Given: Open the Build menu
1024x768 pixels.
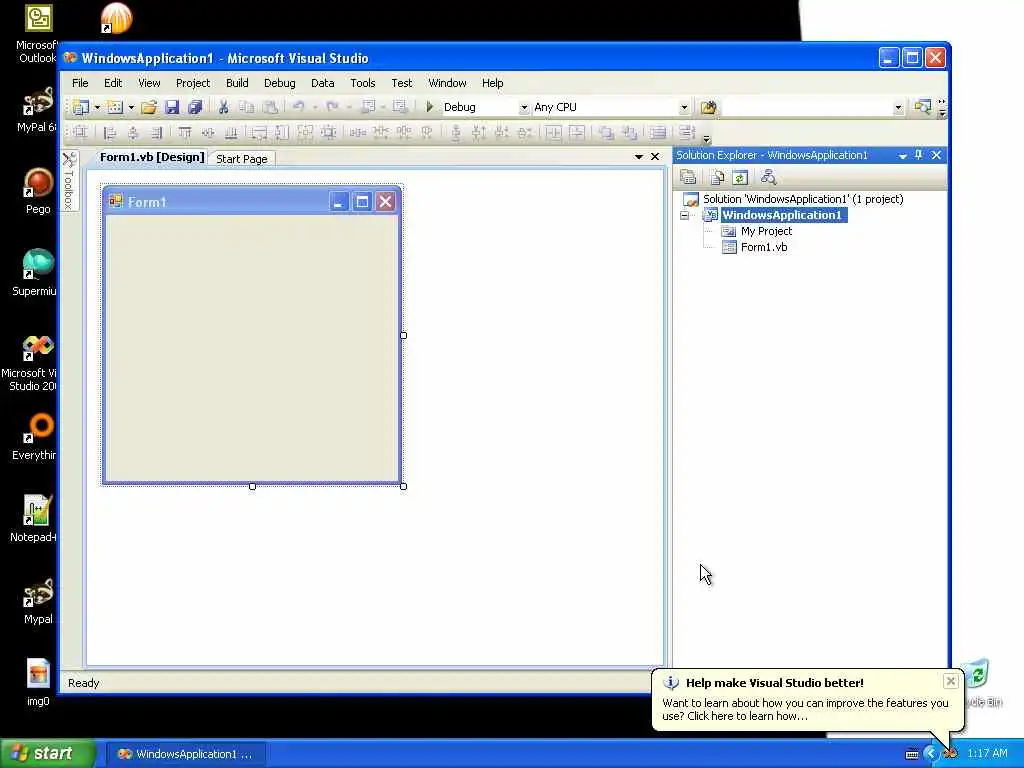Looking at the screenshot, I should 237,83.
